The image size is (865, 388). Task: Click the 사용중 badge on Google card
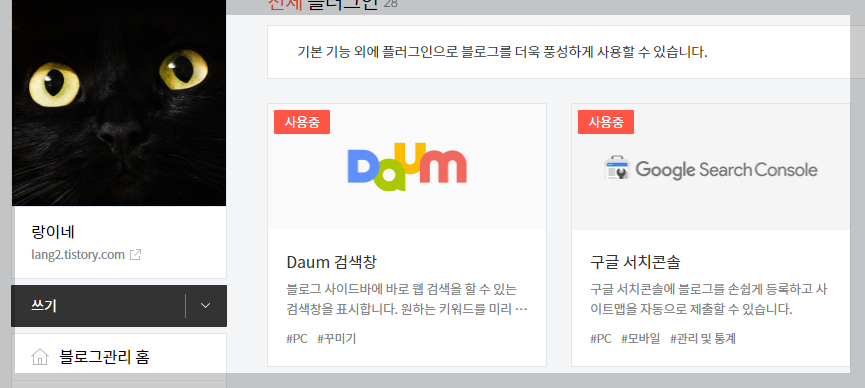tap(606, 122)
